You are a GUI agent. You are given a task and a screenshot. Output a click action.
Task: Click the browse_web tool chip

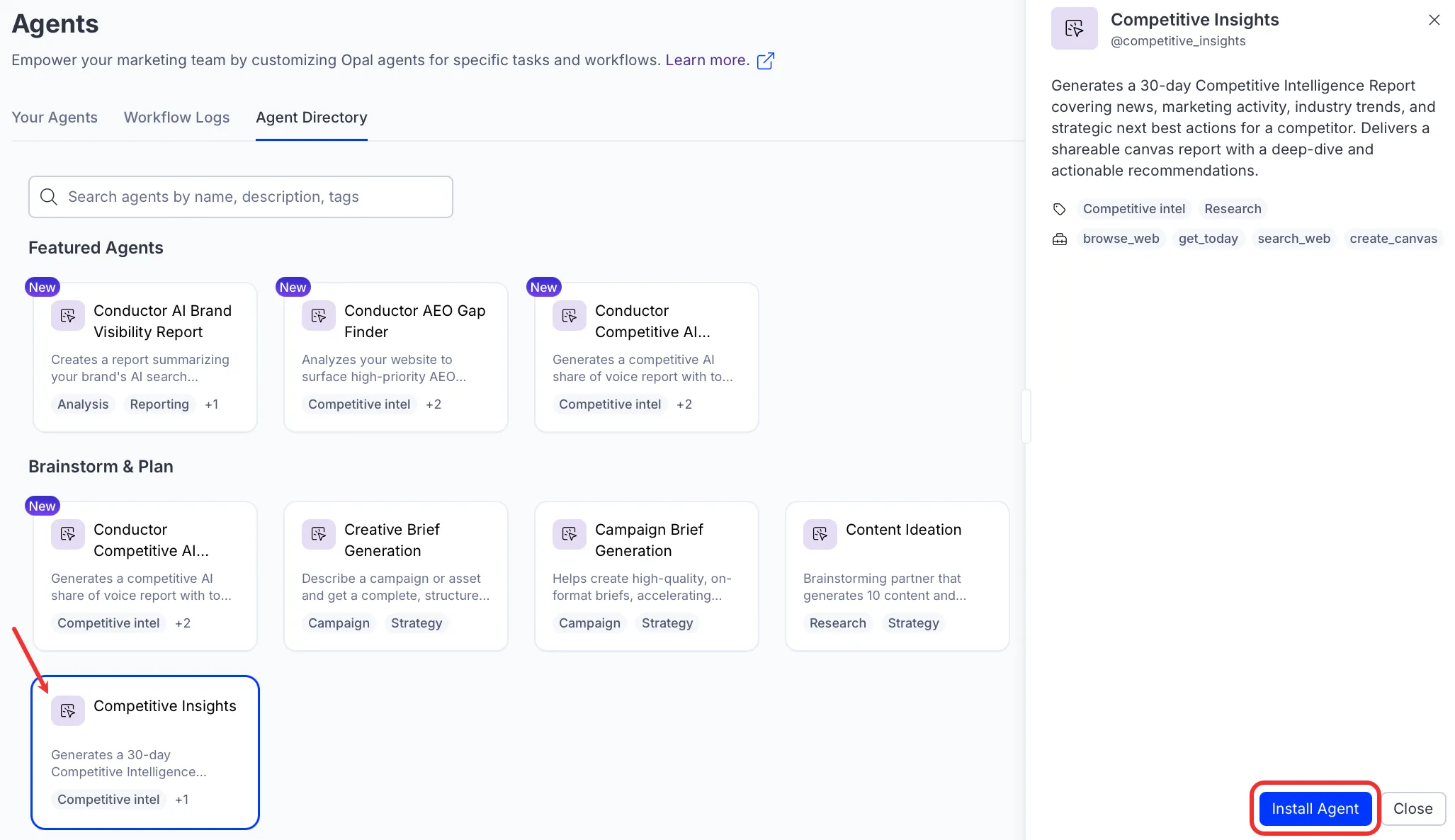pos(1121,239)
